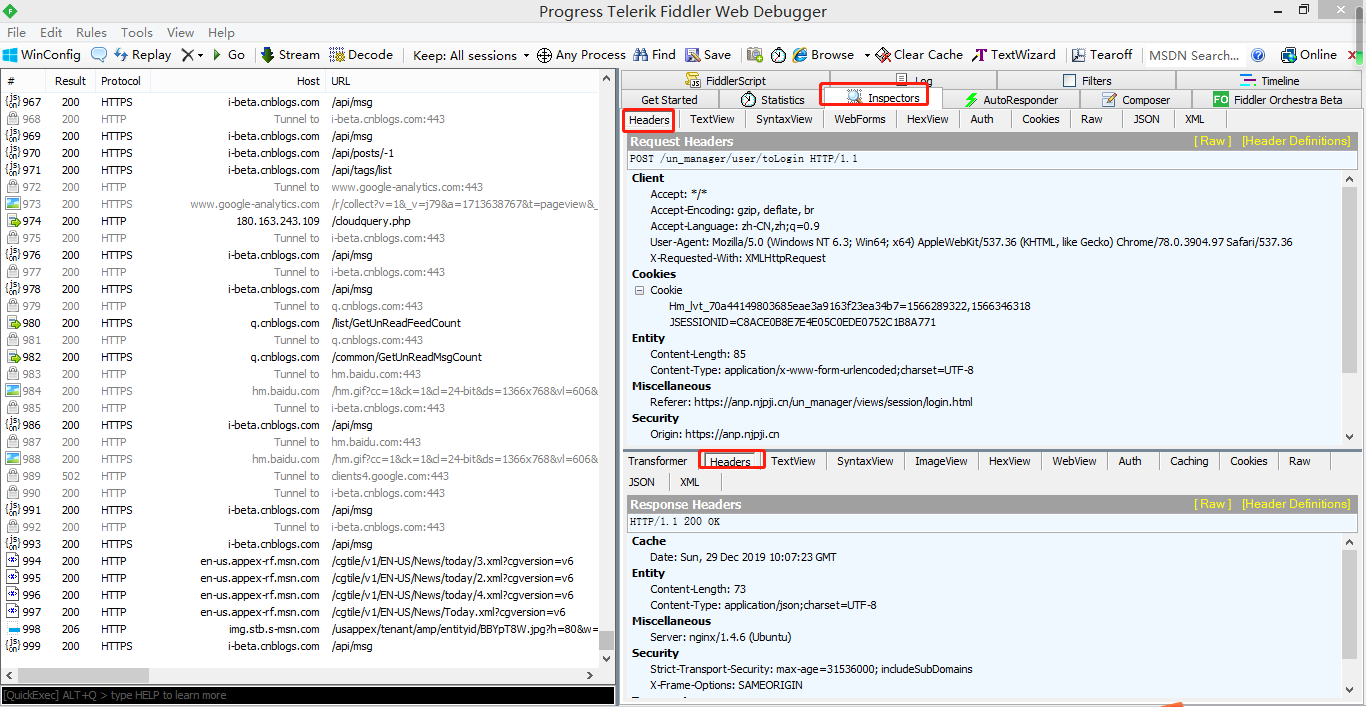Open Header Definitions for the response
The height and width of the screenshot is (707, 1366).
tap(1295, 503)
